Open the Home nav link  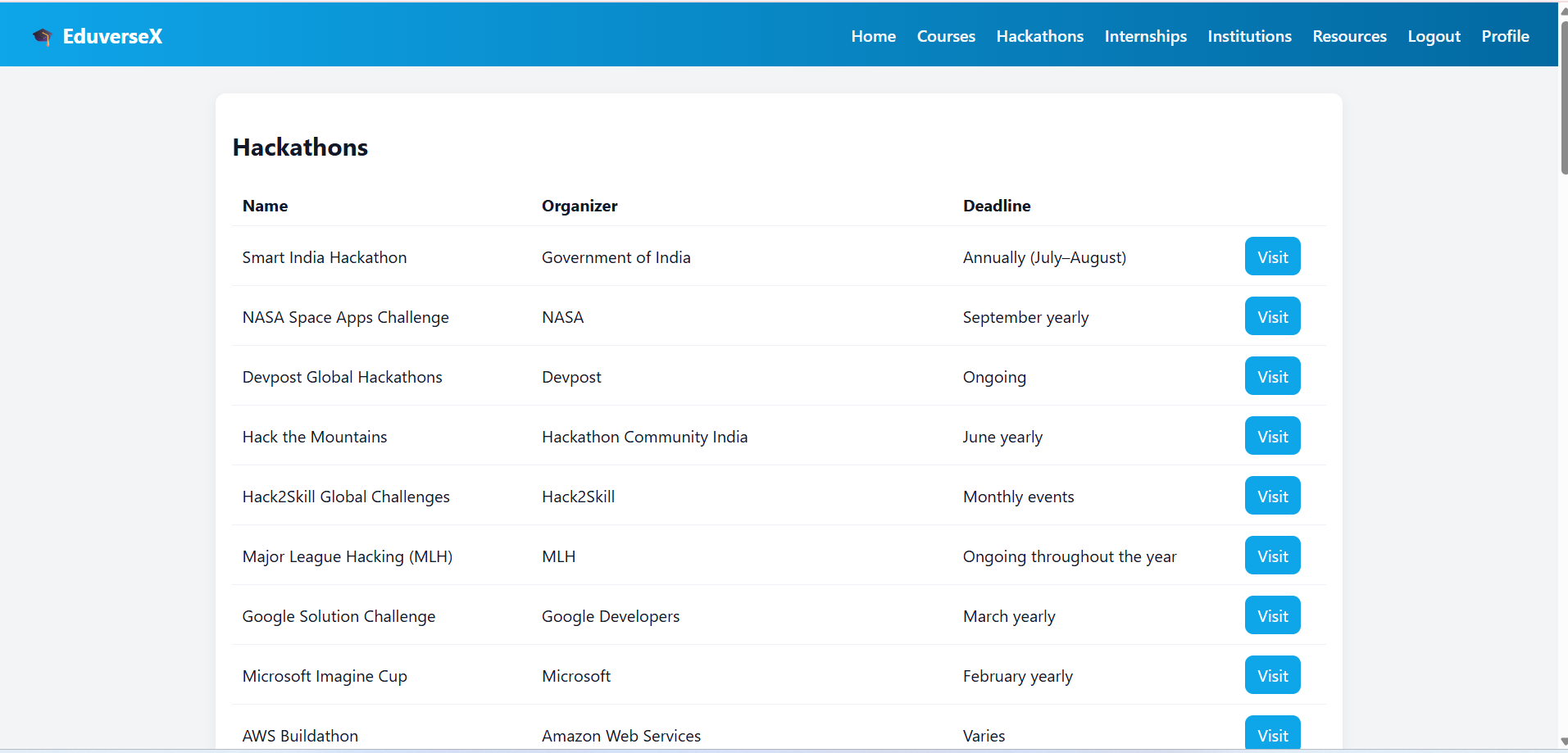(x=873, y=36)
